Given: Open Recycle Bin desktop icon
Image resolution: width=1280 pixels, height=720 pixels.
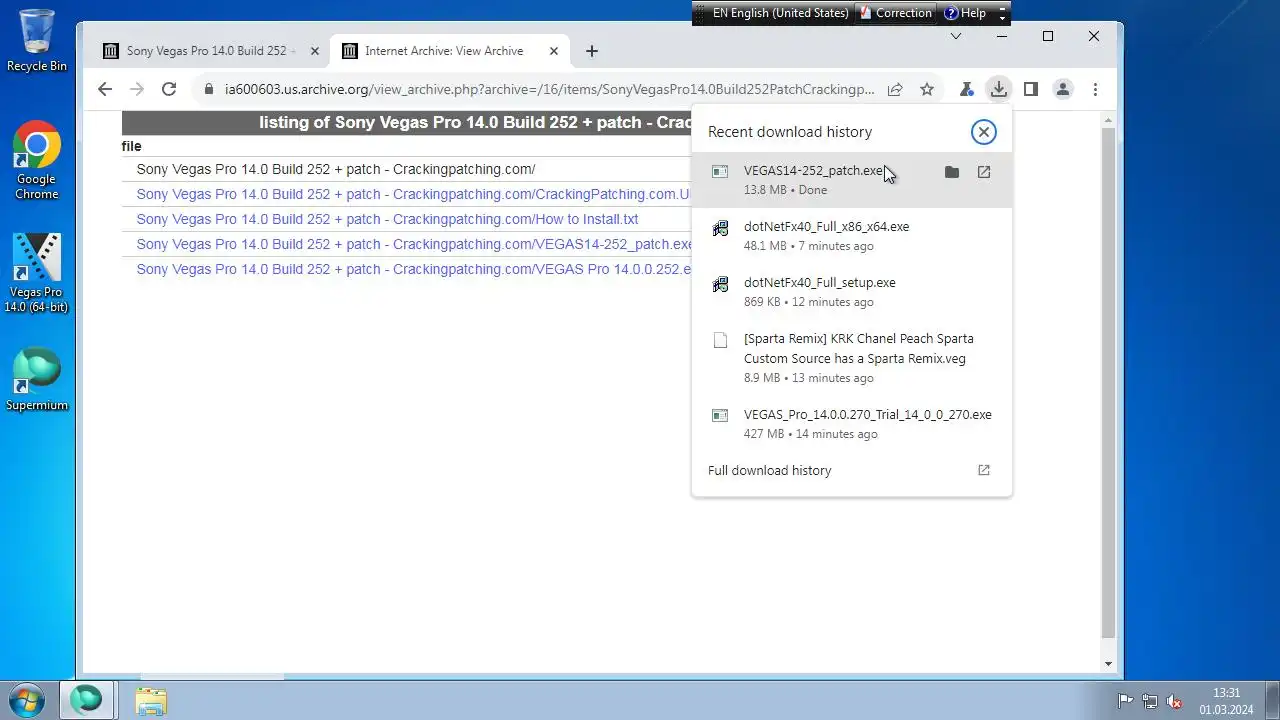Looking at the screenshot, I should click(x=37, y=41).
